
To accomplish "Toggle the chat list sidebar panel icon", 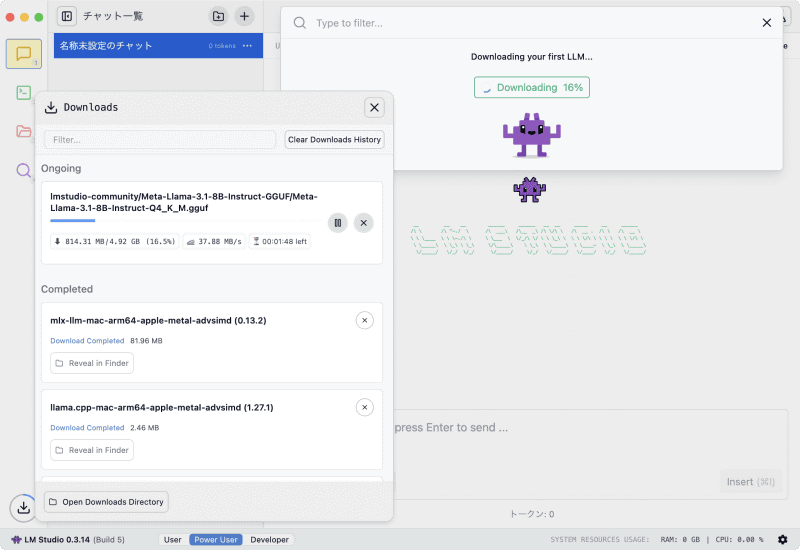I will pyautogui.click(x=66, y=16).
